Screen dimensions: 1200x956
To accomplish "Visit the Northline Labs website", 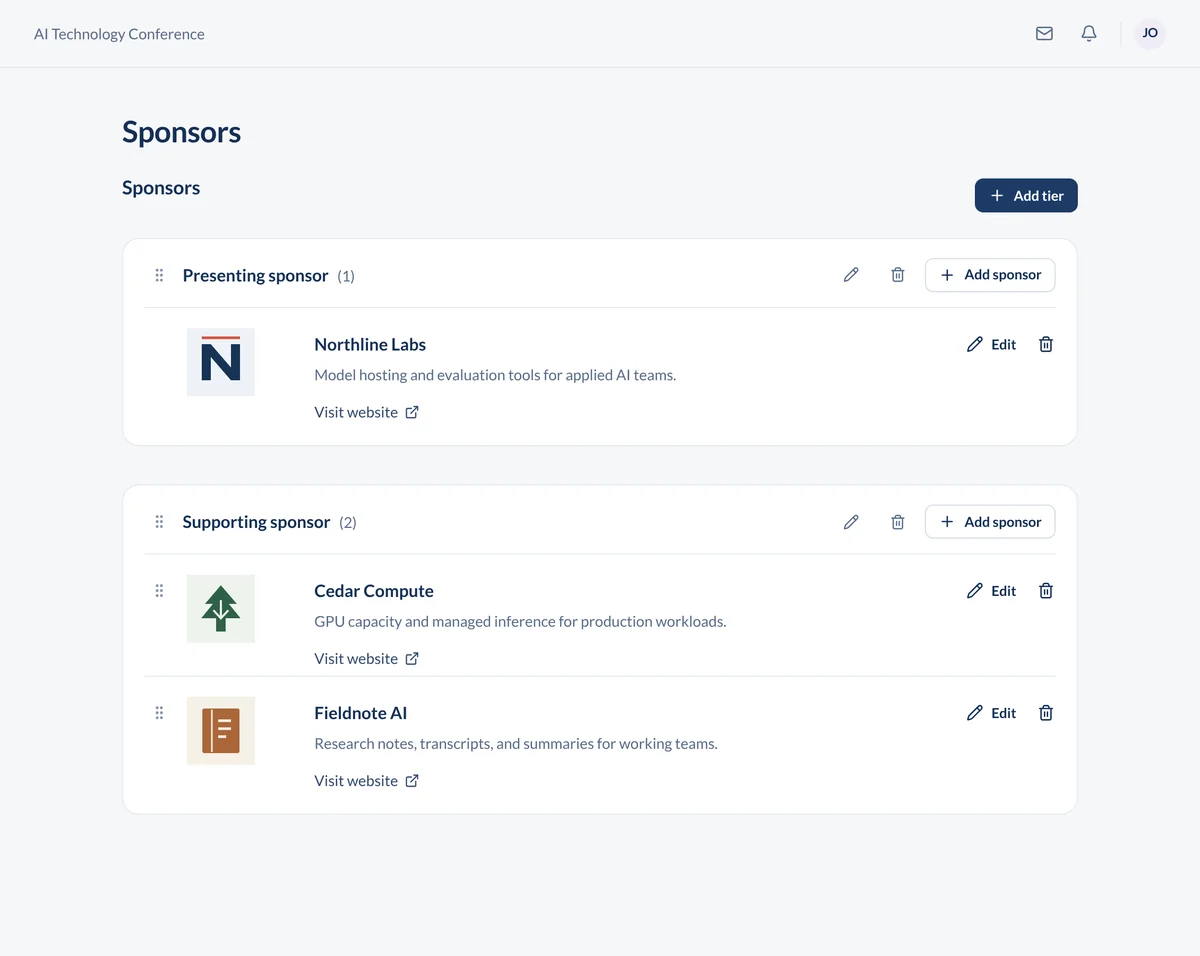I will [366, 412].
